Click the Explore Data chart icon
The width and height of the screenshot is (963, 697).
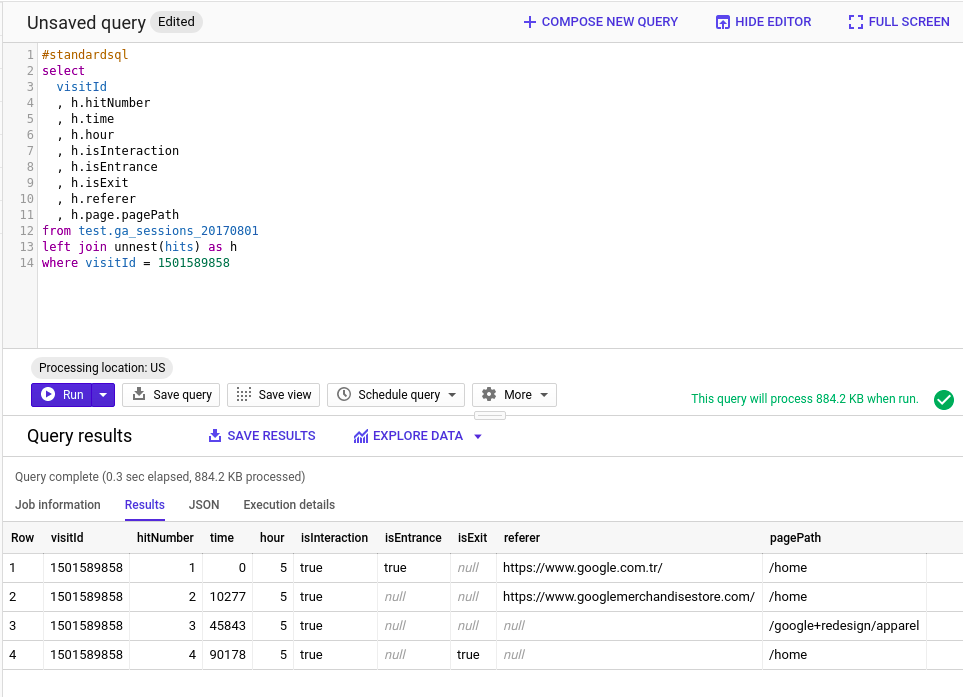click(x=361, y=436)
